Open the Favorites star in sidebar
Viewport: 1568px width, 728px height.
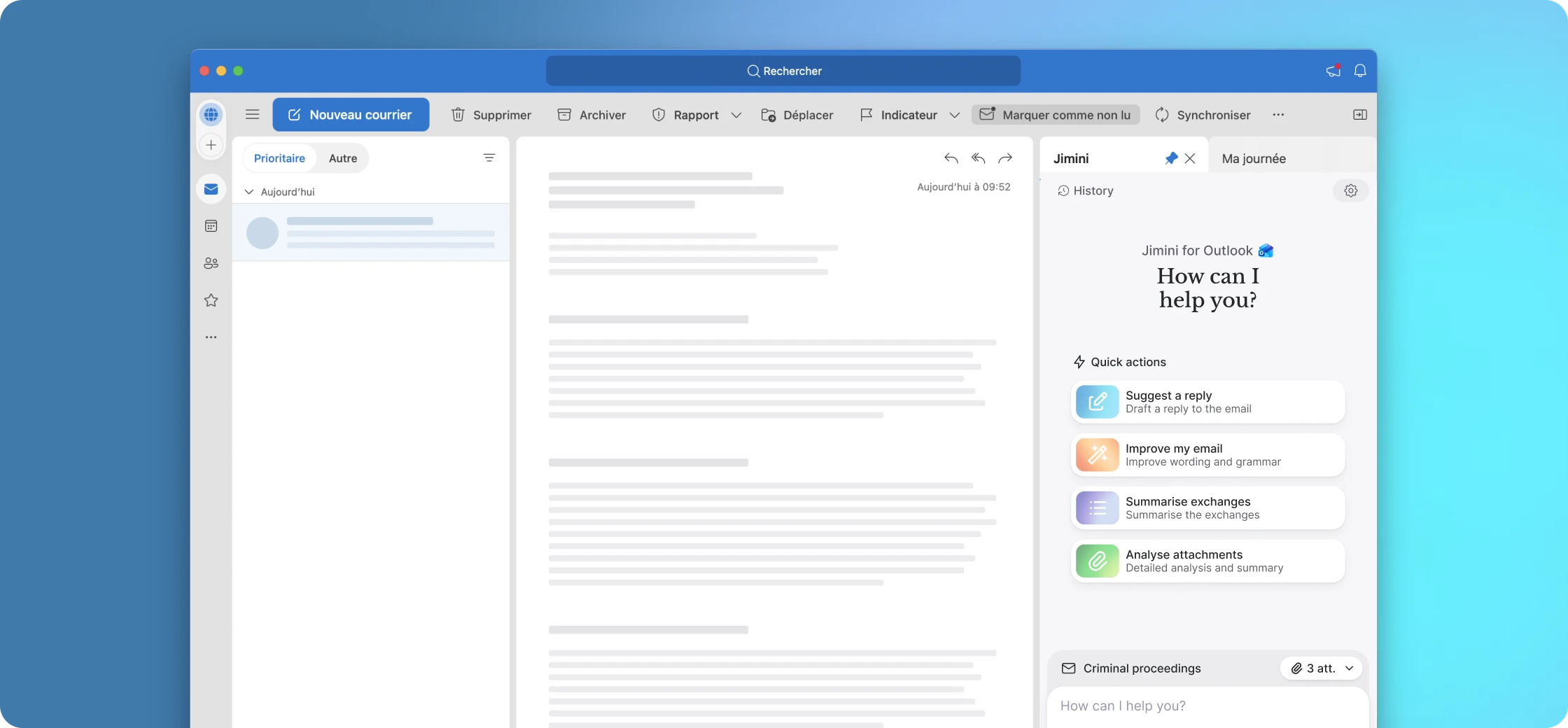[x=211, y=300]
